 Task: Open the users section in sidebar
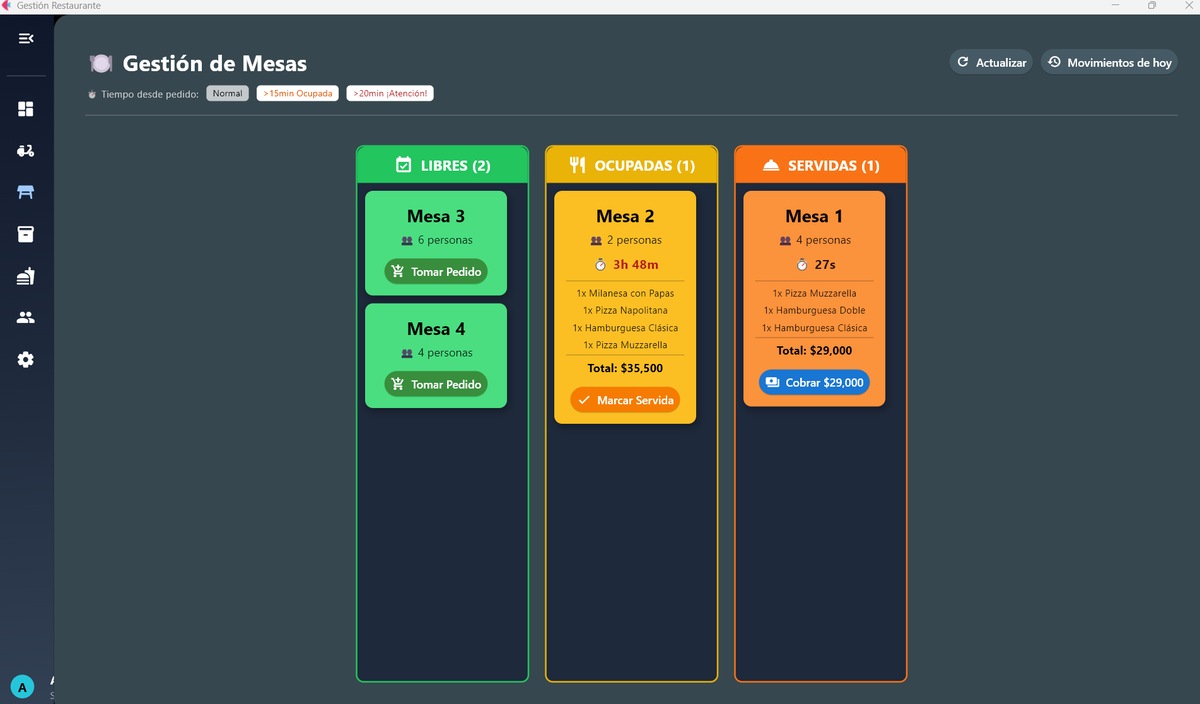coord(26,318)
